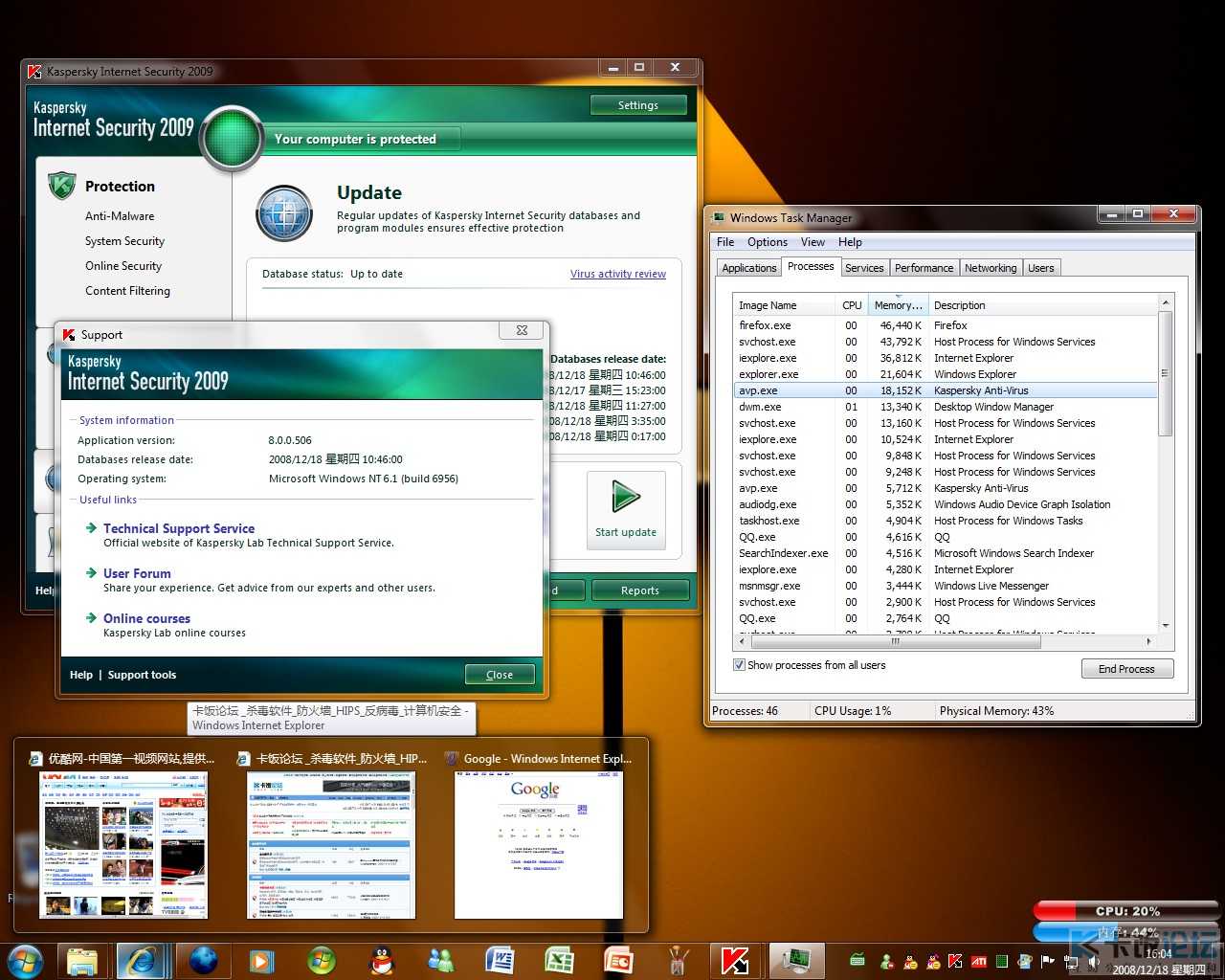This screenshot has width=1225, height=980.
Task: Open the ATI tray icon
Action: tap(978, 961)
